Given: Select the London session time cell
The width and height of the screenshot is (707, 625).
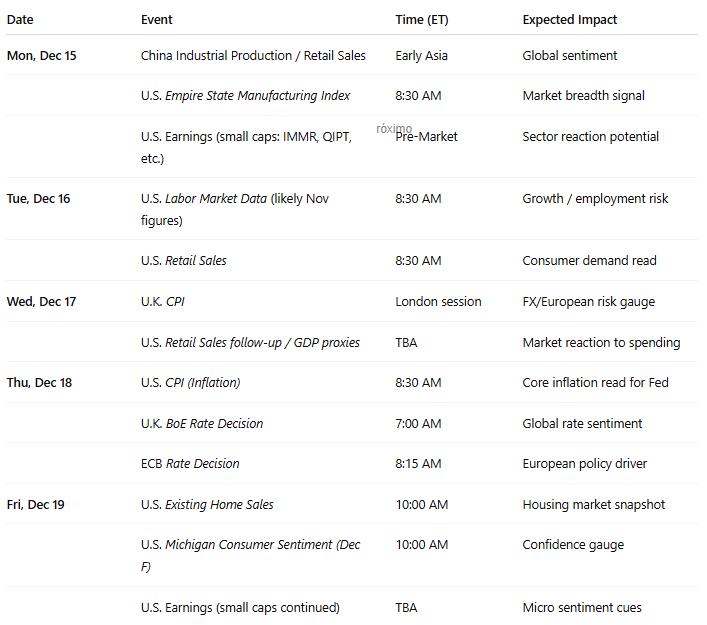Looking at the screenshot, I should coord(438,301).
